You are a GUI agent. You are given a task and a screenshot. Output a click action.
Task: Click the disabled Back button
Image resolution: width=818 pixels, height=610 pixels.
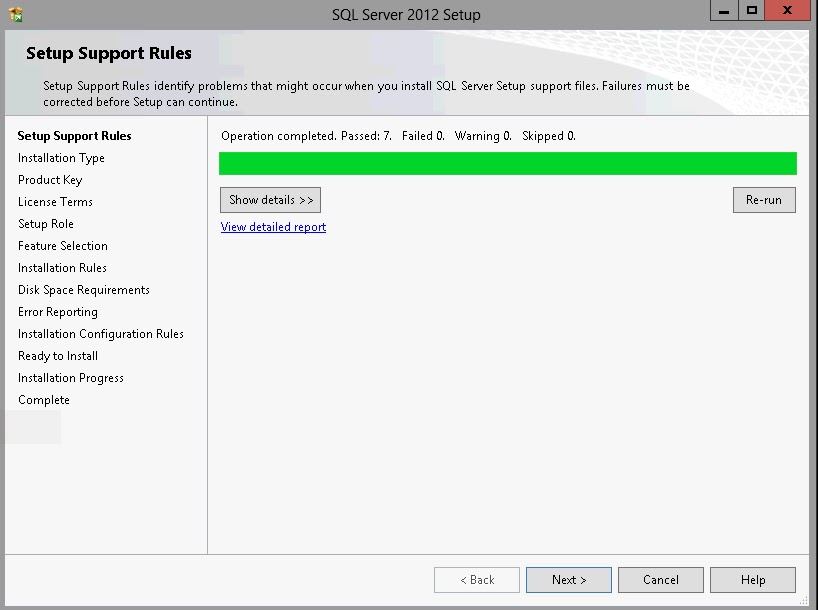477,580
